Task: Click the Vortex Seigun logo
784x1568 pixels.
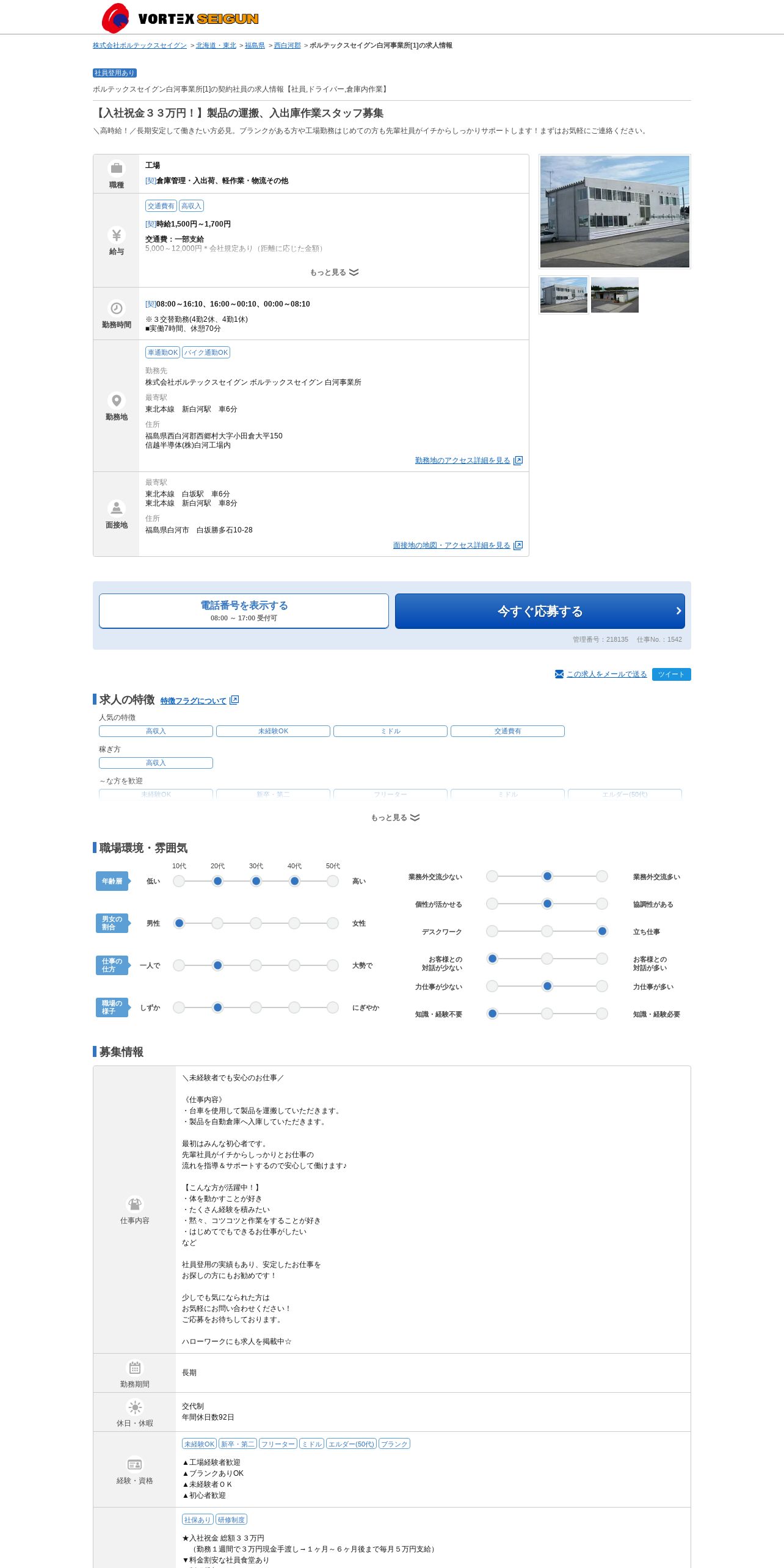Action: click(x=180, y=18)
